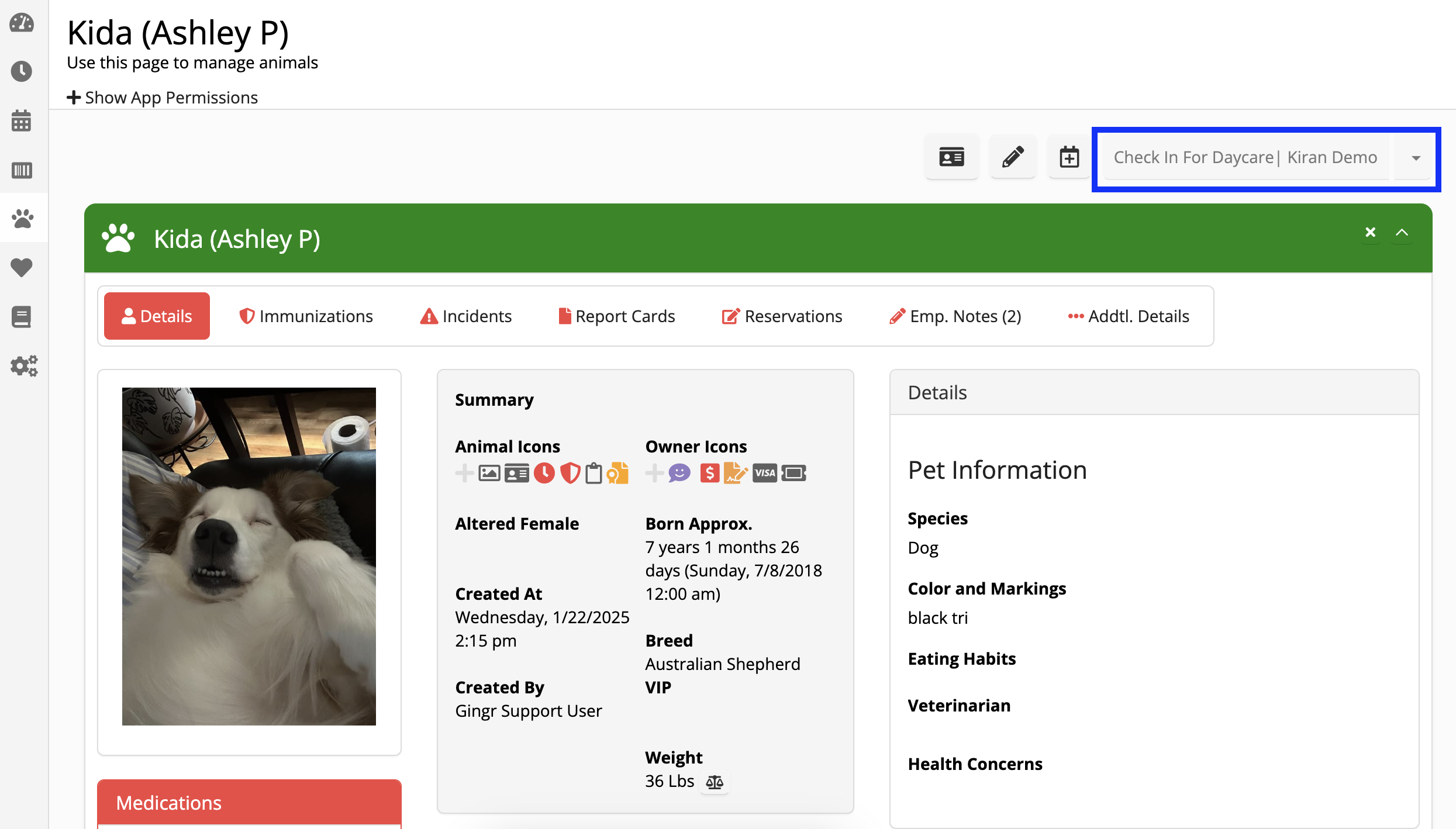Click the weight scale icon beside 36 Lbs
This screenshot has width=1456, height=829.
[x=715, y=782]
